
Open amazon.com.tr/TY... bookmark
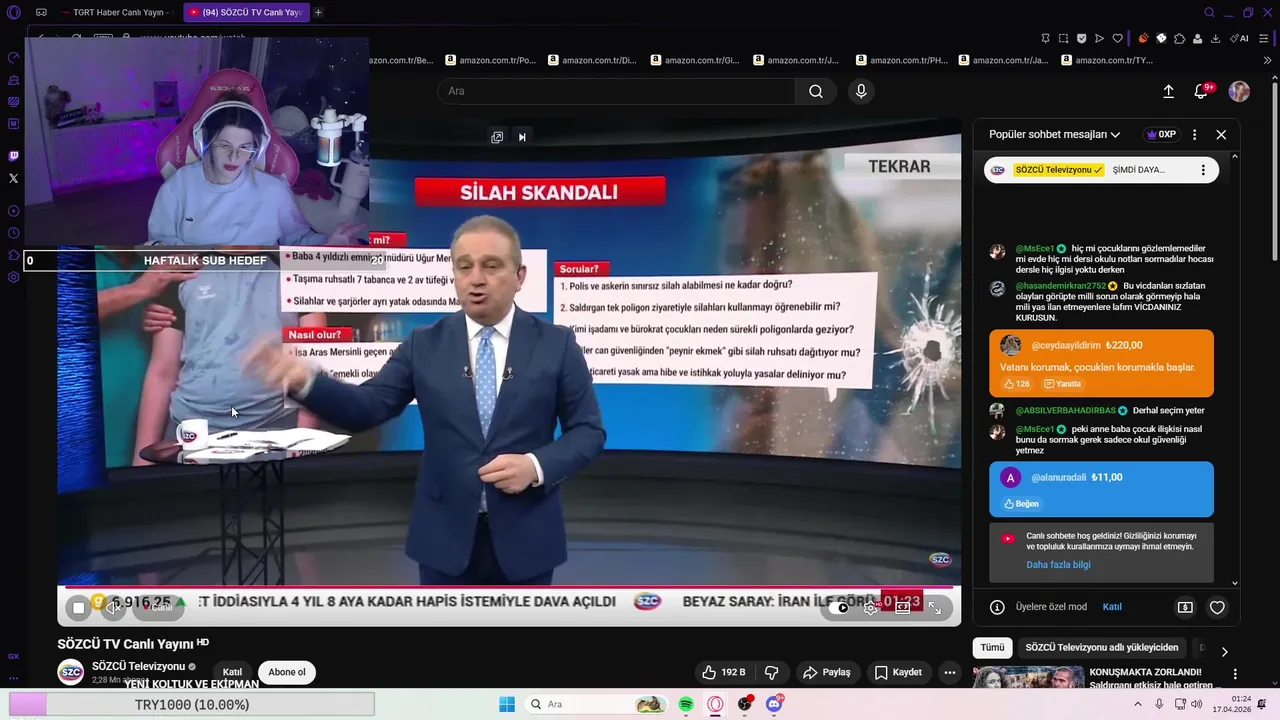pyautogui.click(x=1108, y=60)
